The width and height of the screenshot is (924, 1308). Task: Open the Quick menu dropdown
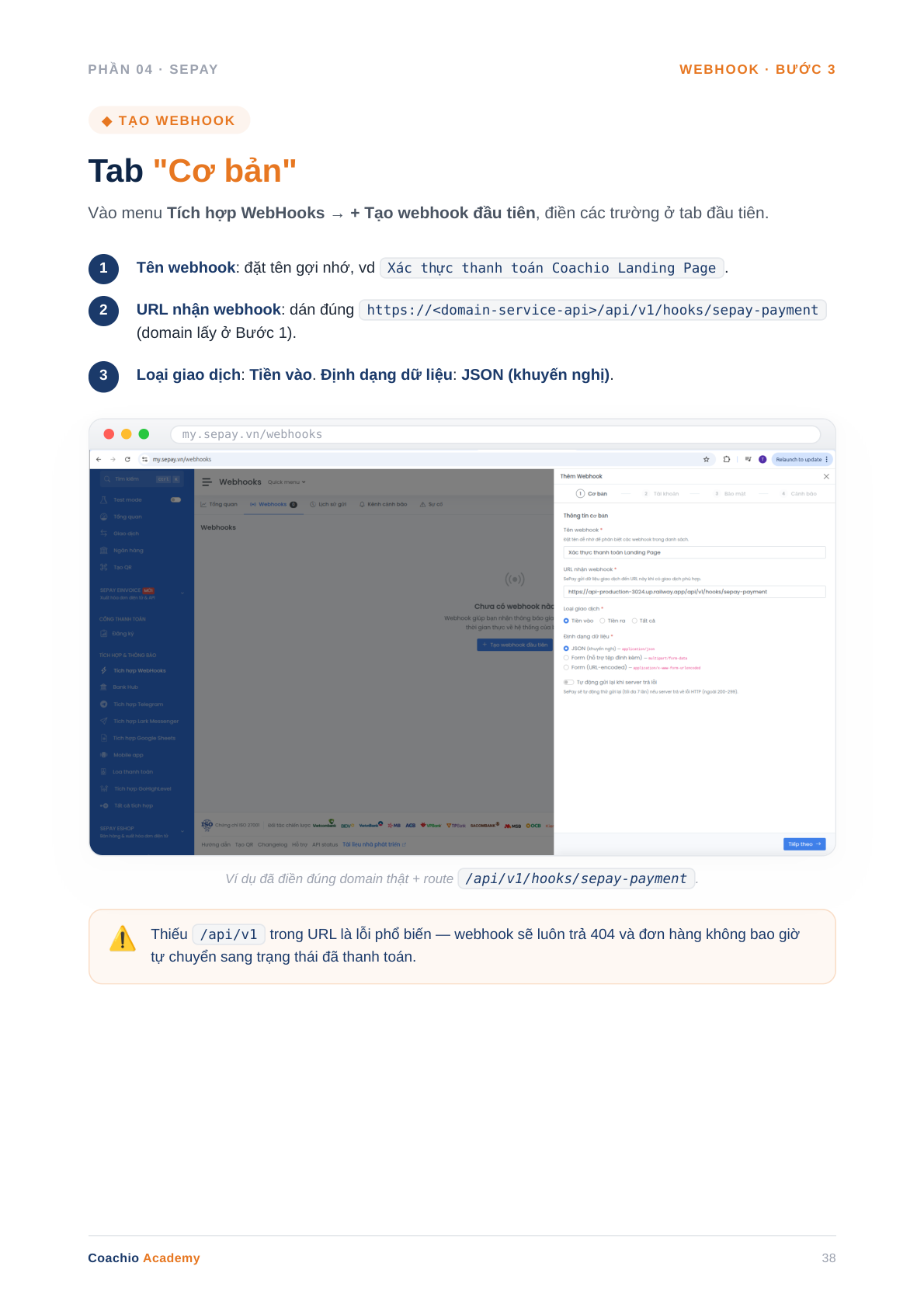pos(287,482)
